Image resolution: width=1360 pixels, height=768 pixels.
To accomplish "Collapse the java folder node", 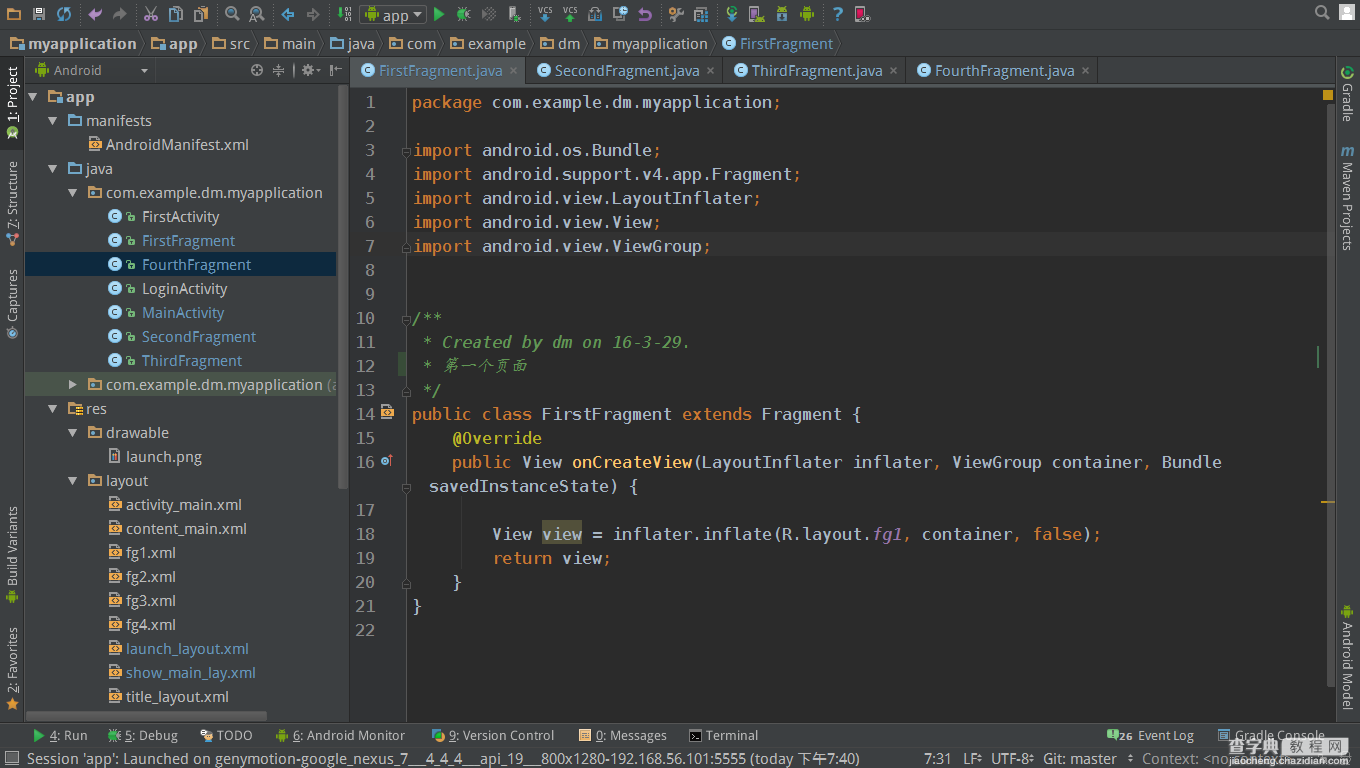I will [x=53, y=169].
